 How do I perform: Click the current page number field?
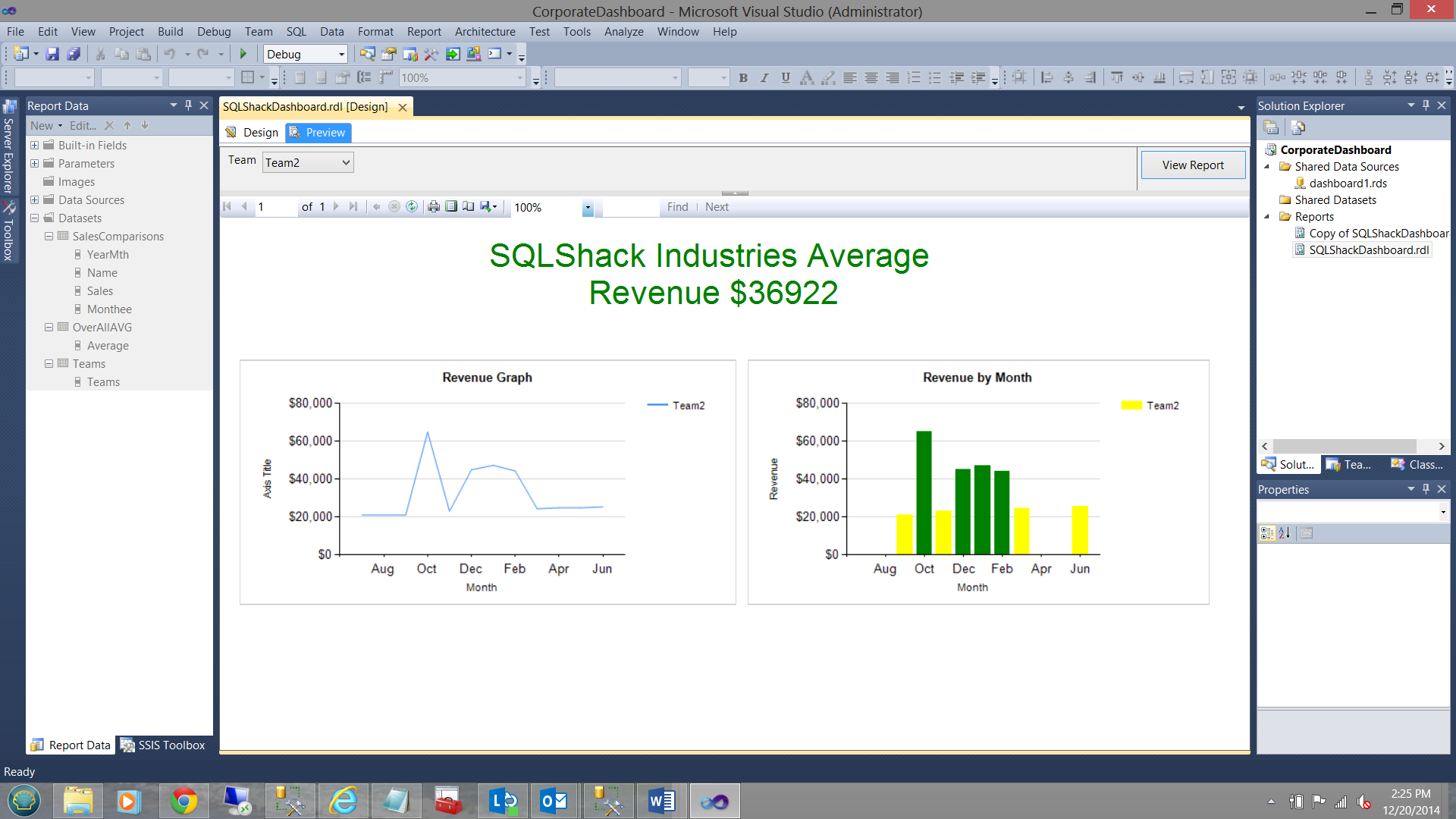[x=275, y=207]
